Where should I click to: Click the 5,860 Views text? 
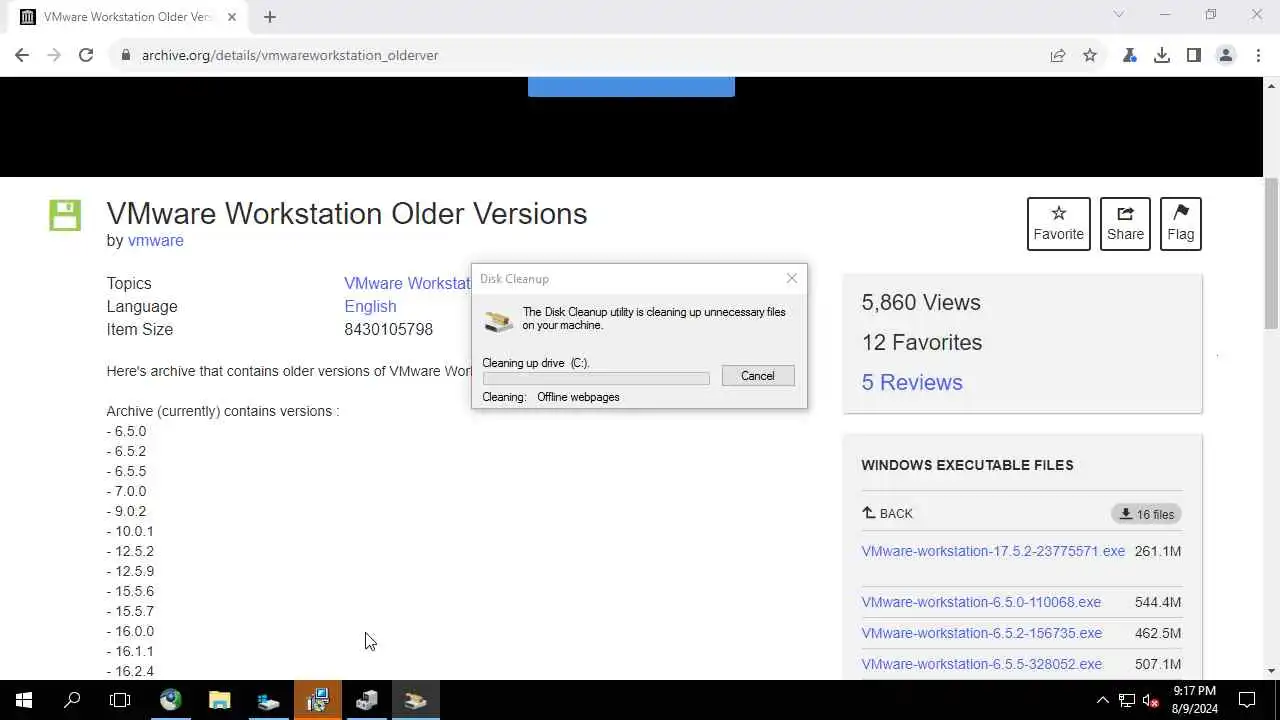(921, 302)
